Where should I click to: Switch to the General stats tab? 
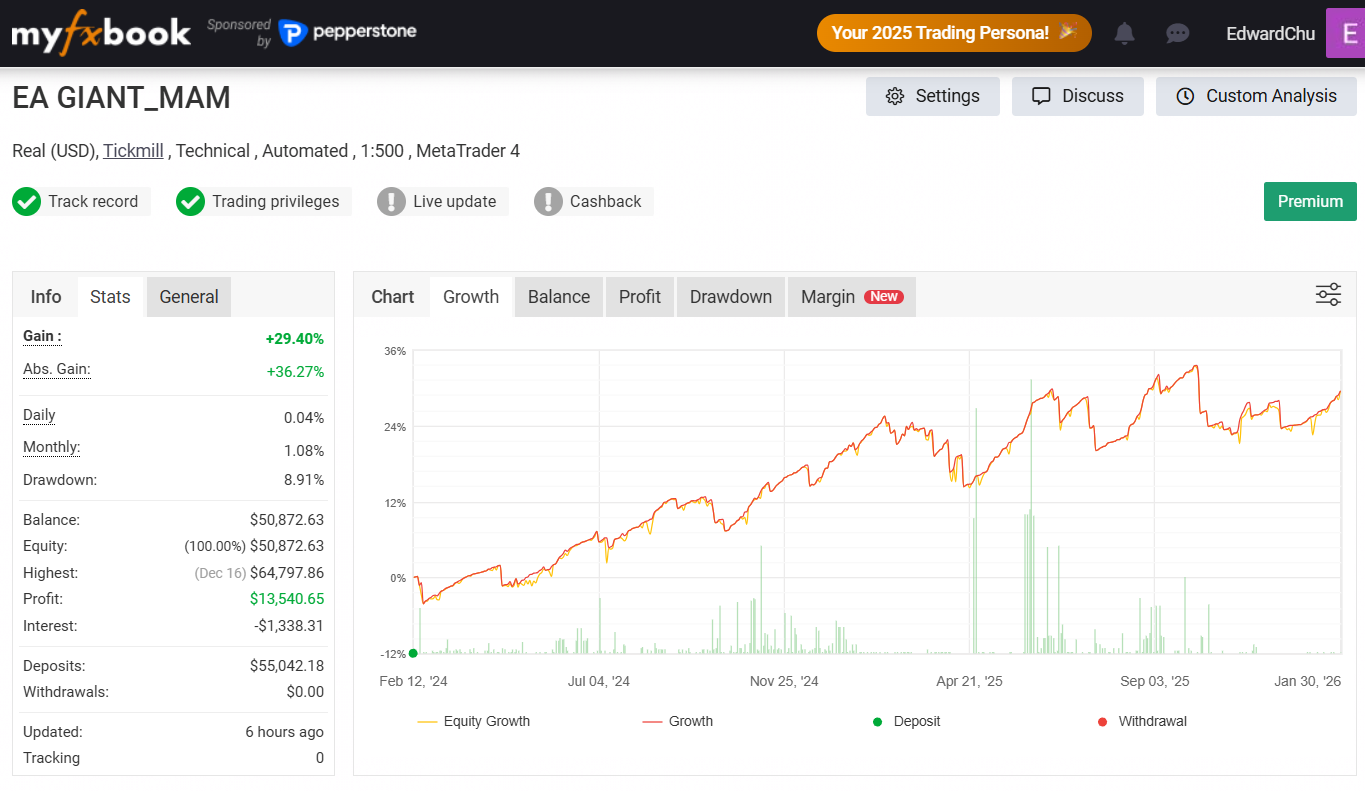click(188, 297)
